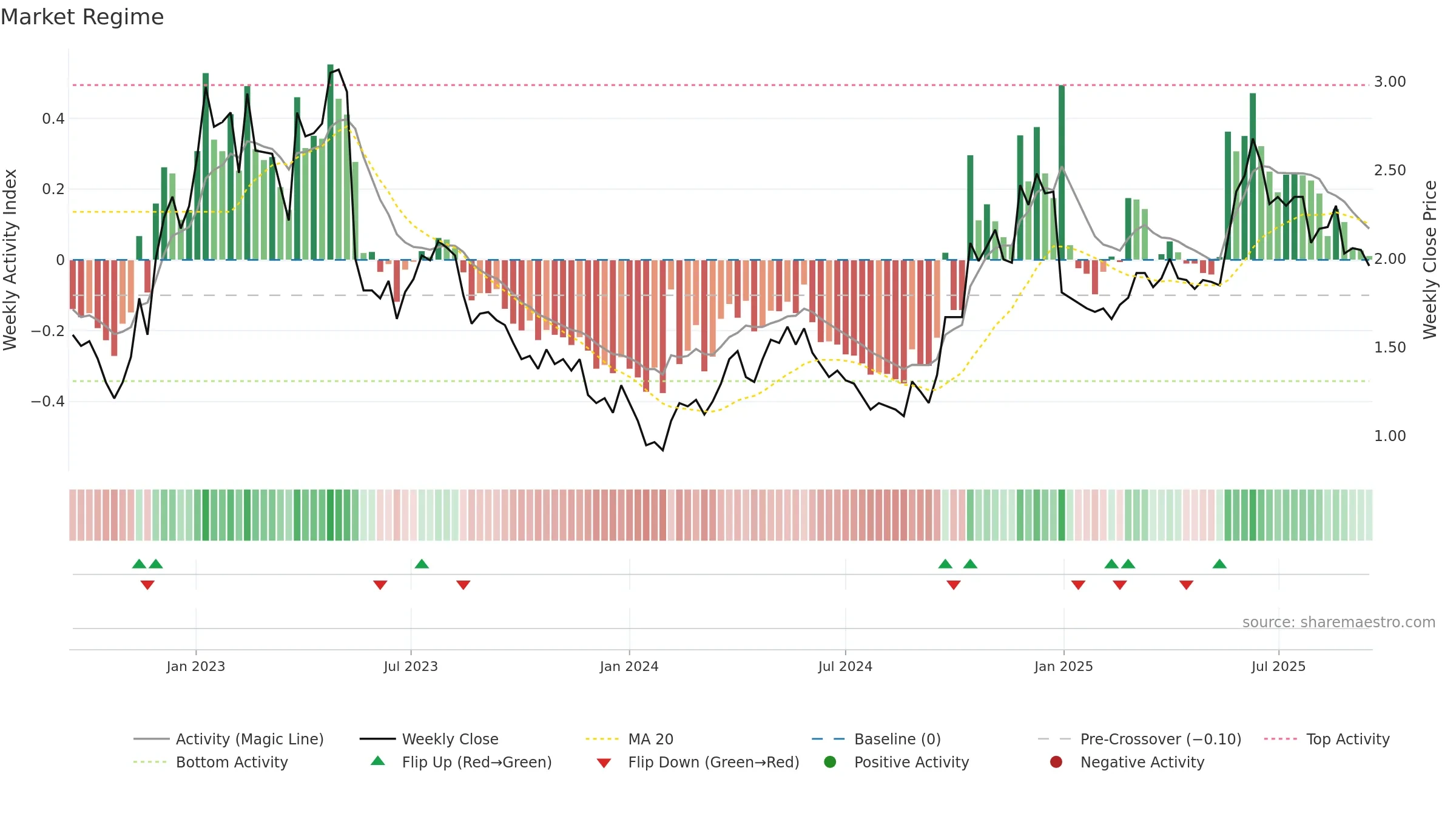Image resolution: width=1456 pixels, height=819 pixels.
Task: Select the last Flip Up triangle before Jul 2025
Action: click(1219, 564)
